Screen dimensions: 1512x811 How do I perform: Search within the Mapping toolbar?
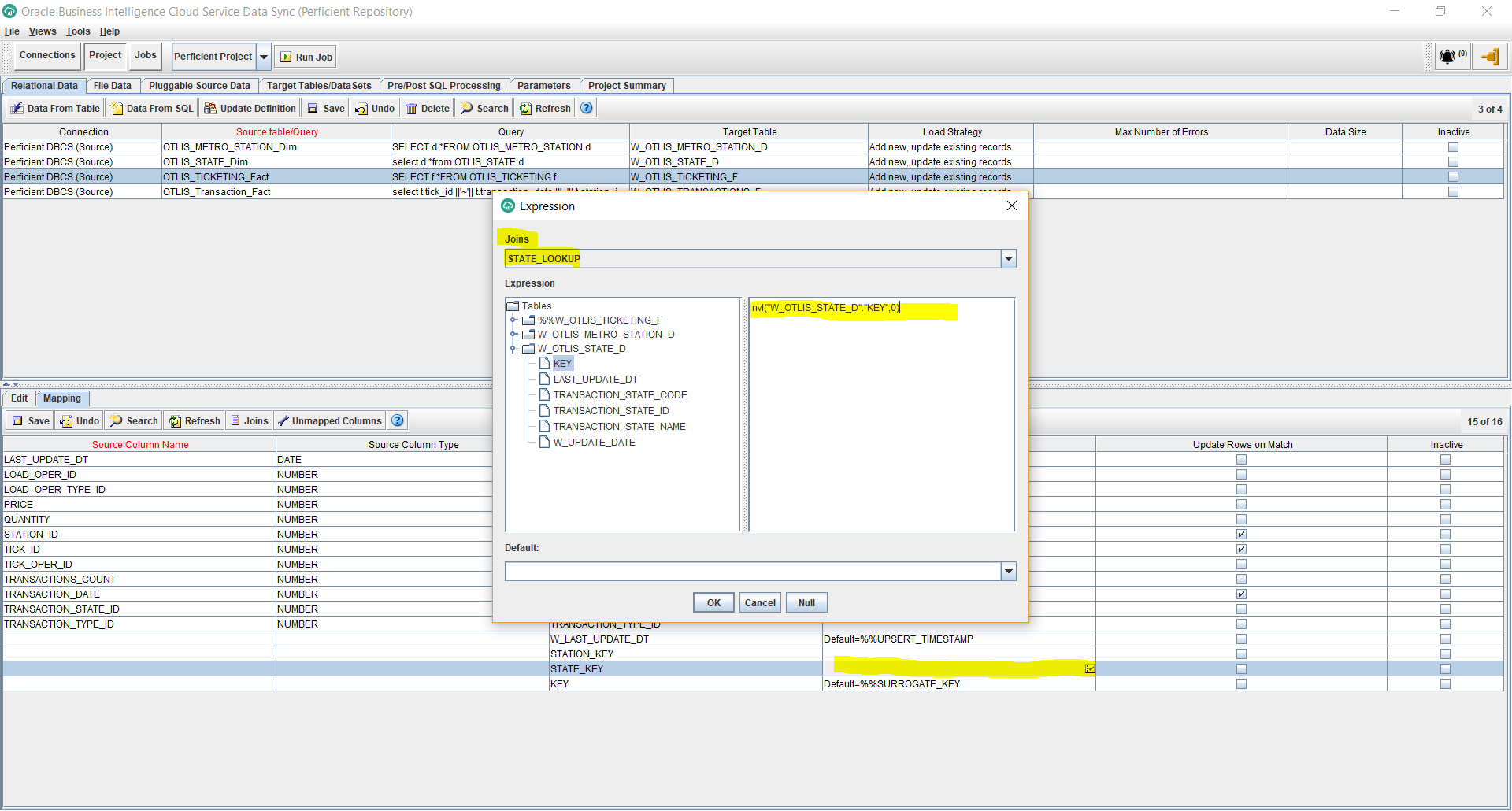coord(134,421)
